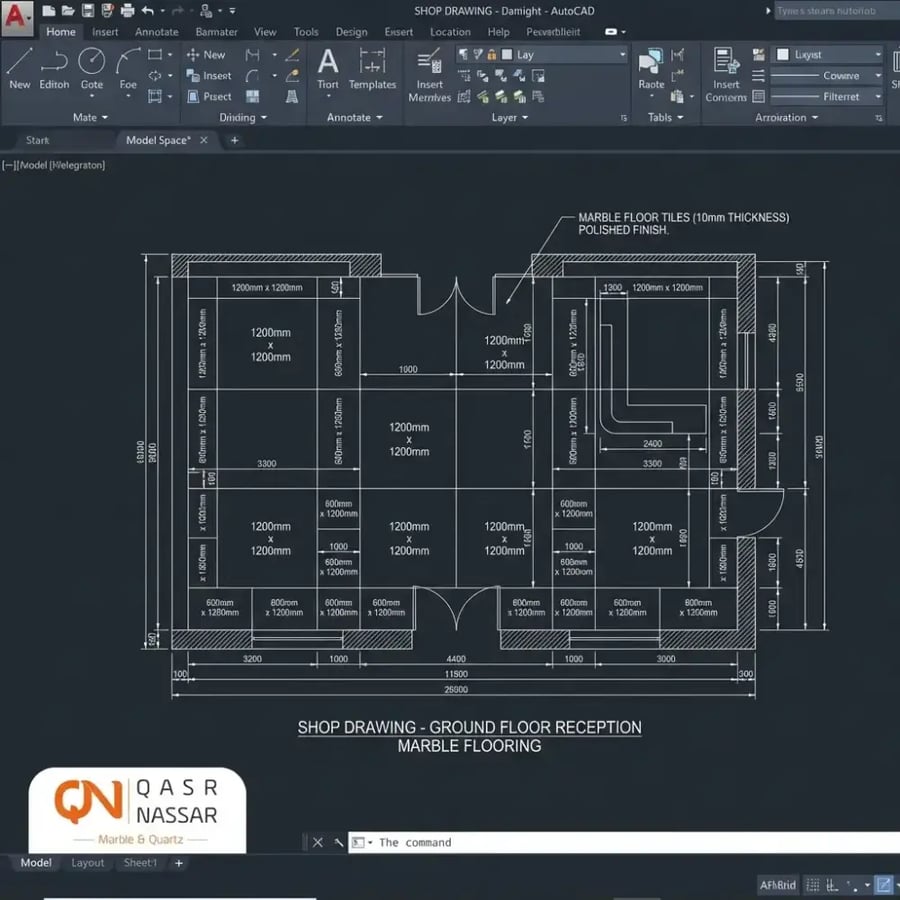
Task: Open a file with the folder icon
Action: click(x=68, y=10)
